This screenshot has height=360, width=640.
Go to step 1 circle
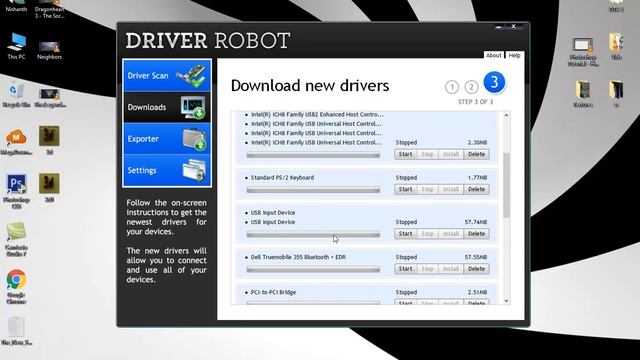click(x=452, y=87)
